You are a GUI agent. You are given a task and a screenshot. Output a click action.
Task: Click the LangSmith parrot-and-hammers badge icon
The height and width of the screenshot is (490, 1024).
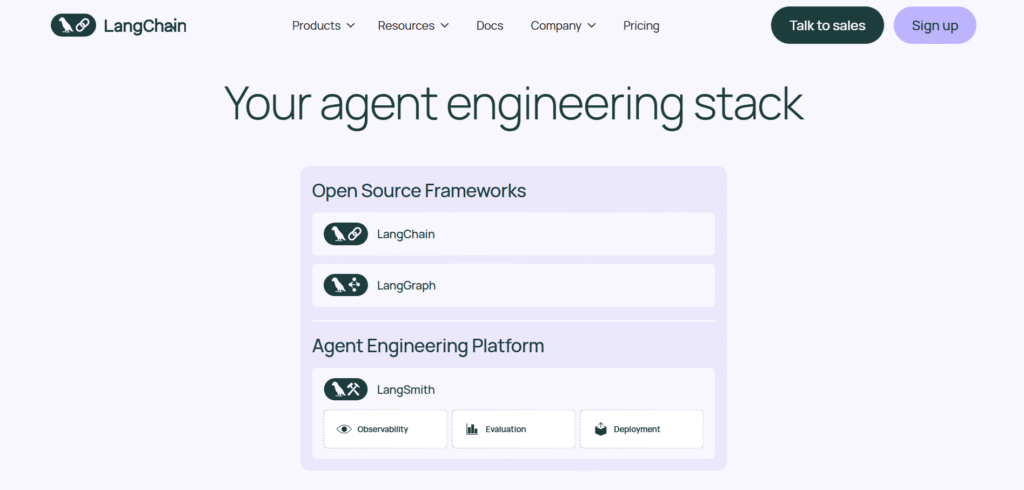pos(346,389)
